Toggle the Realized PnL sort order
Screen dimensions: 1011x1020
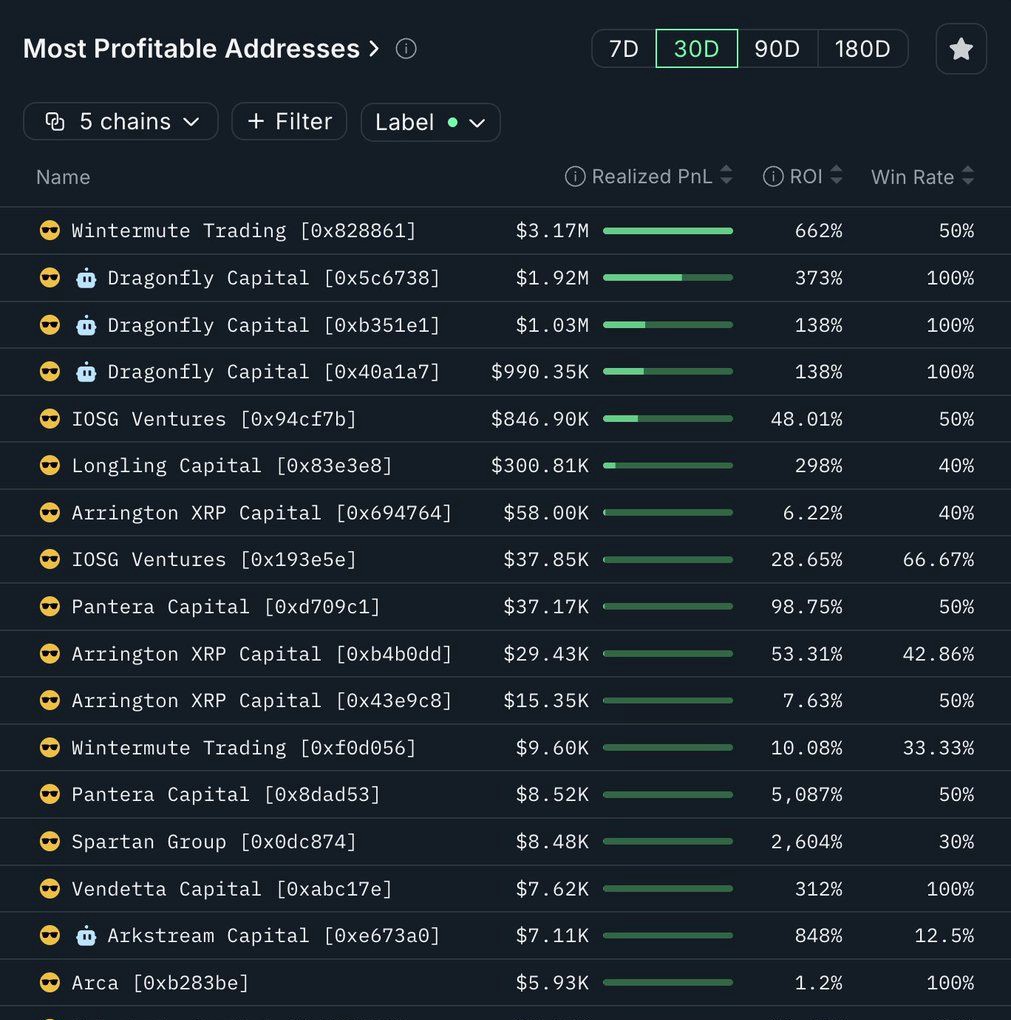[x=729, y=176]
